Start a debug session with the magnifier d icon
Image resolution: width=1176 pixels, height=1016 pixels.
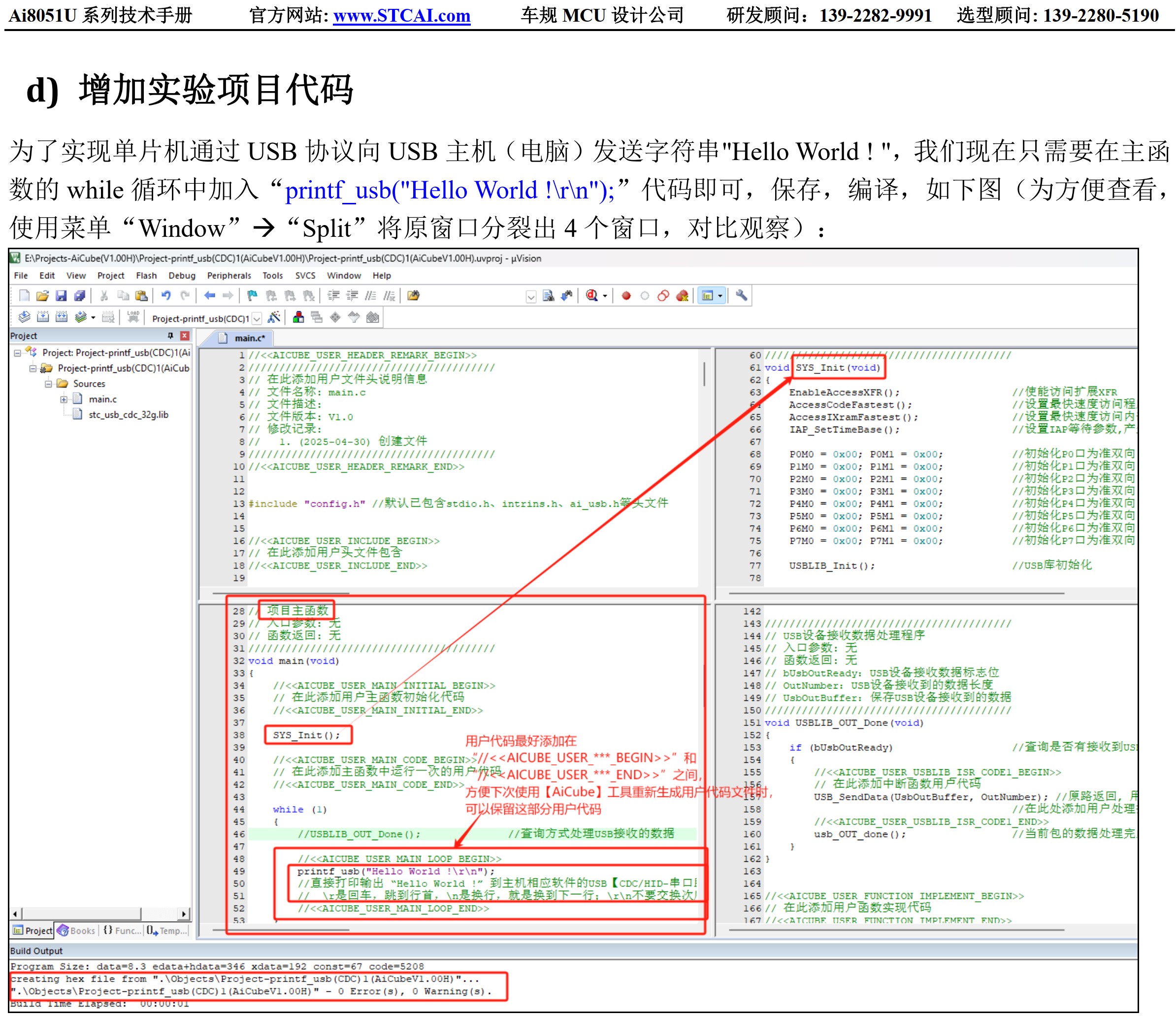(x=591, y=295)
